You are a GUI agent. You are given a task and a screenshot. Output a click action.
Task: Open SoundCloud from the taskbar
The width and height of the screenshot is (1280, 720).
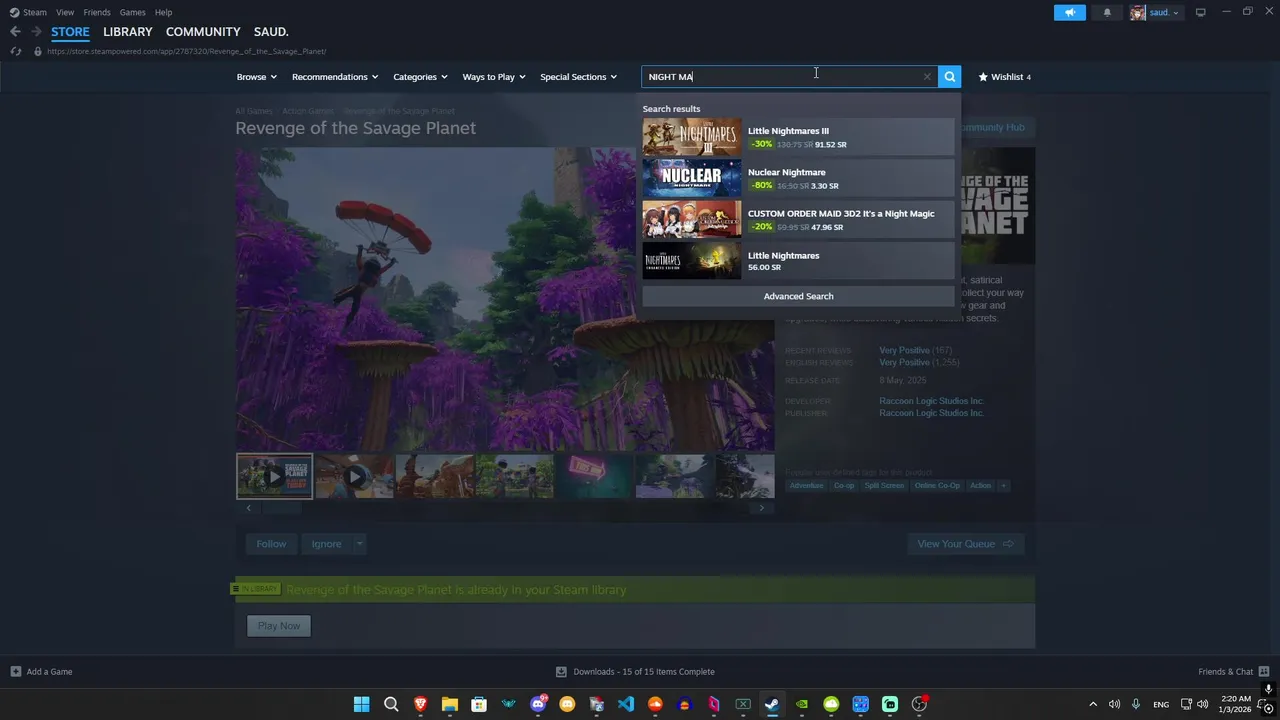[x=655, y=704]
